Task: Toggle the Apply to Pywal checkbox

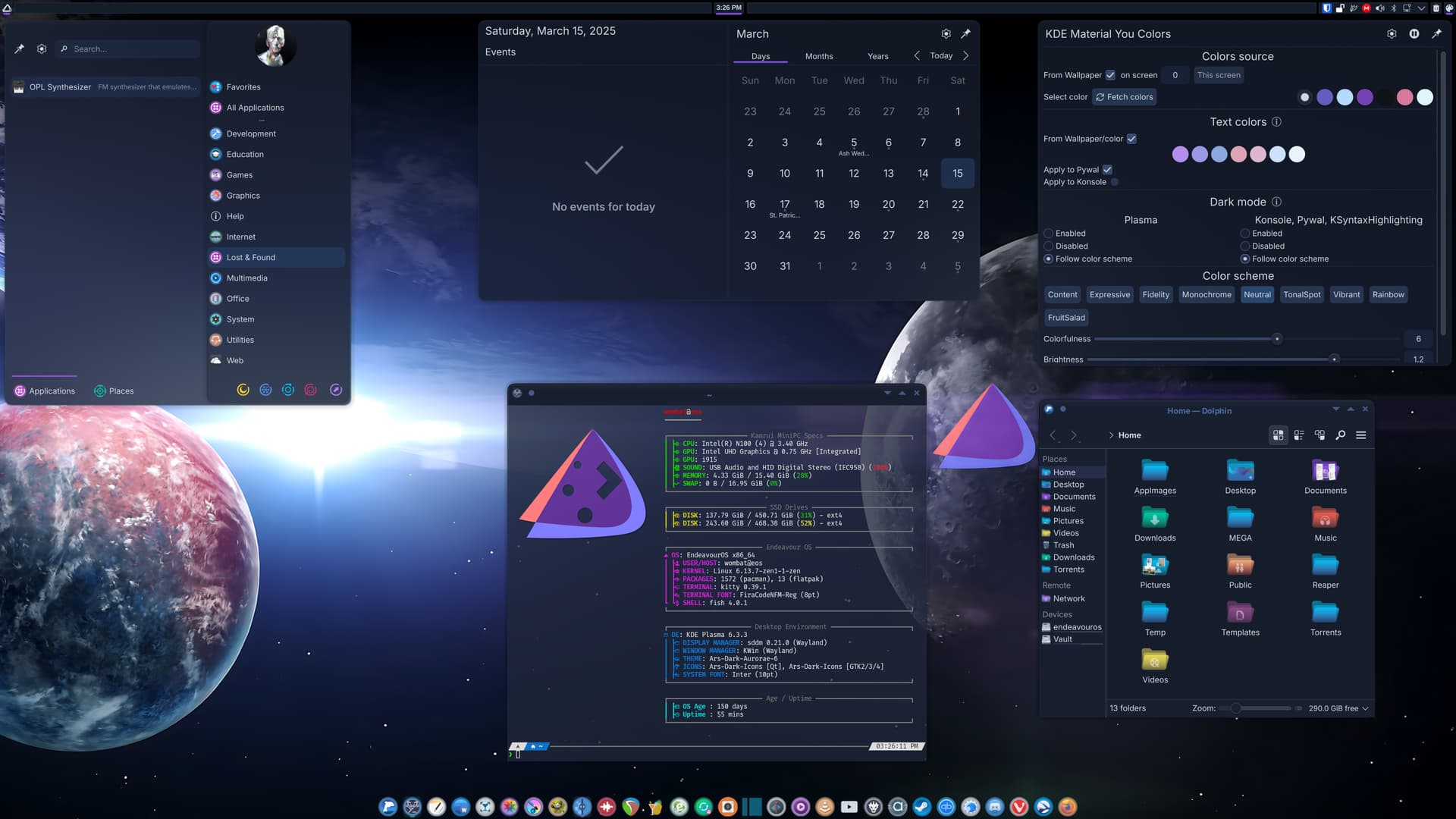Action: click(x=1107, y=170)
